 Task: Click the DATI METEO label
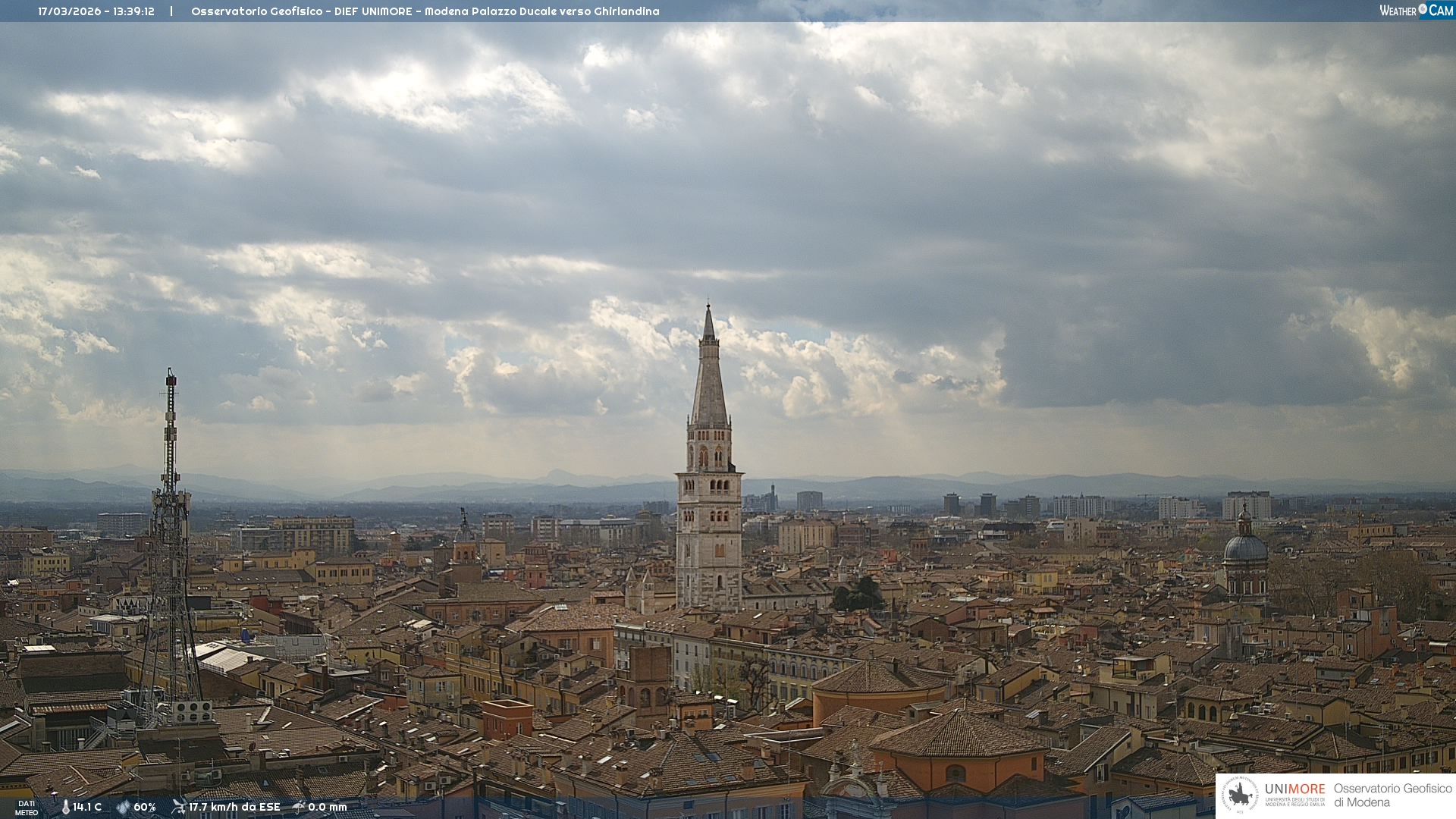[27, 808]
